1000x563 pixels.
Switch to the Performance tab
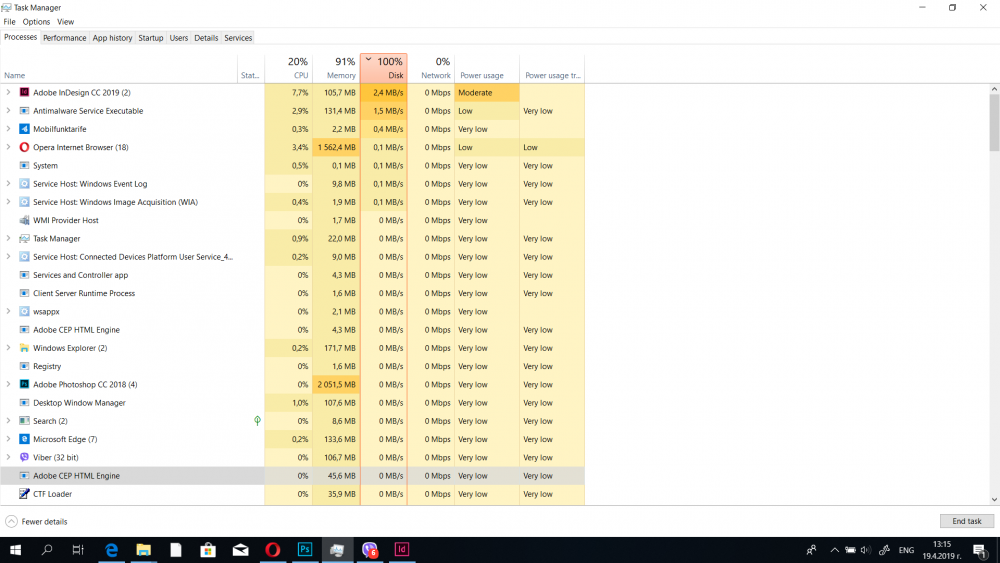coord(64,38)
